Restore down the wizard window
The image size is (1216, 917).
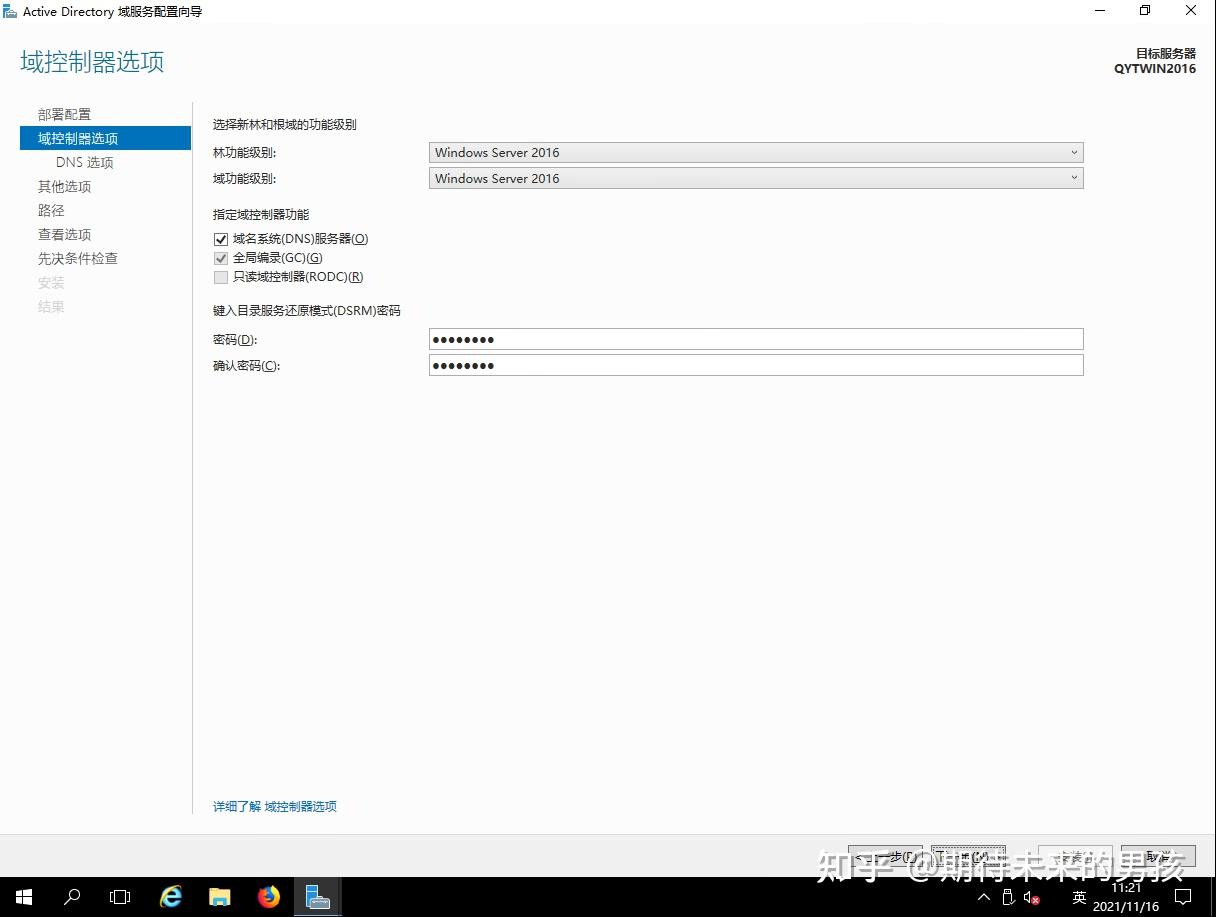click(x=1145, y=11)
